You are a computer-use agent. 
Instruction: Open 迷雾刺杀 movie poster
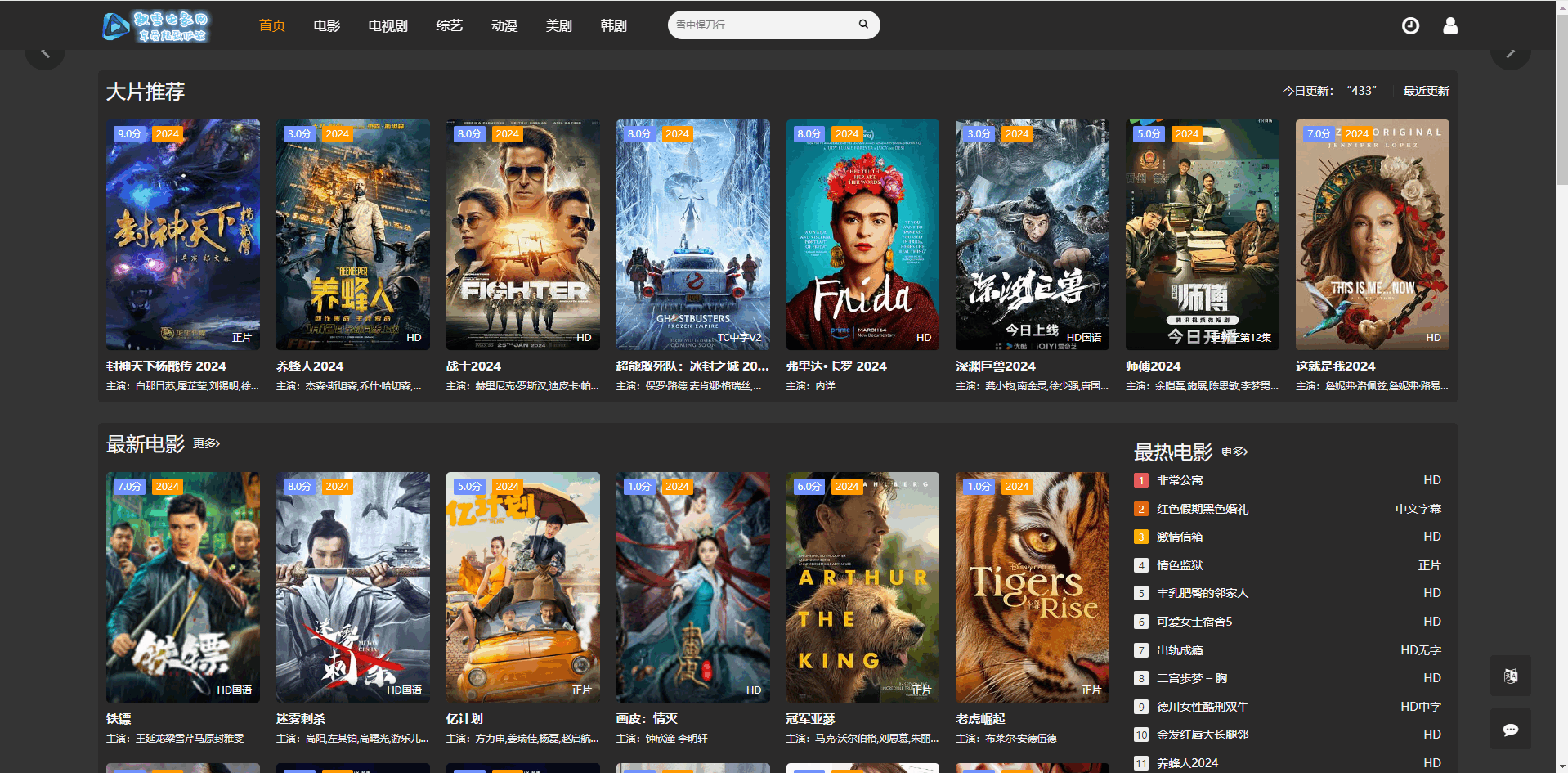[353, 587]
